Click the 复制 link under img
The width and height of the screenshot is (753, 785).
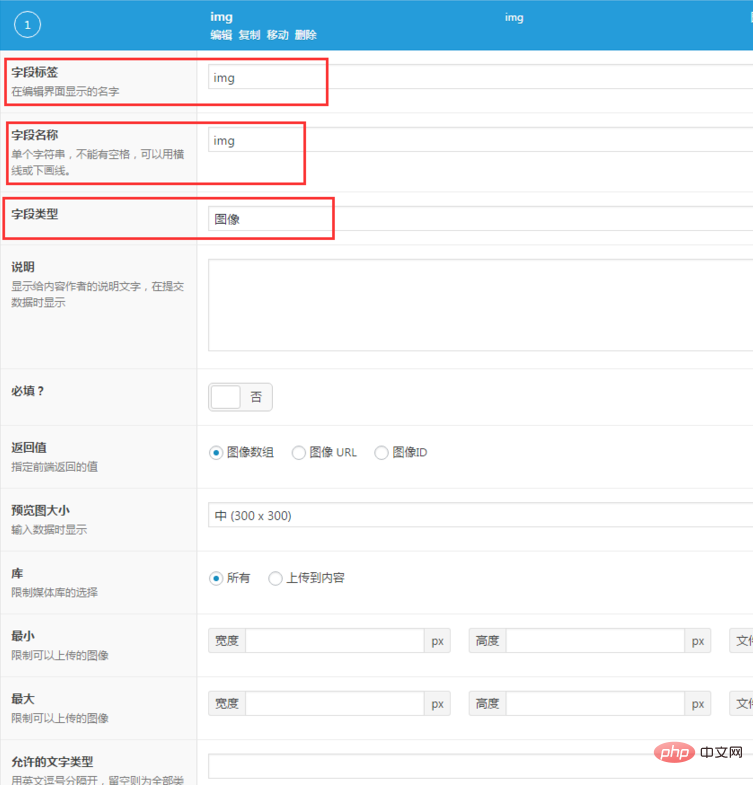point(249,35)
